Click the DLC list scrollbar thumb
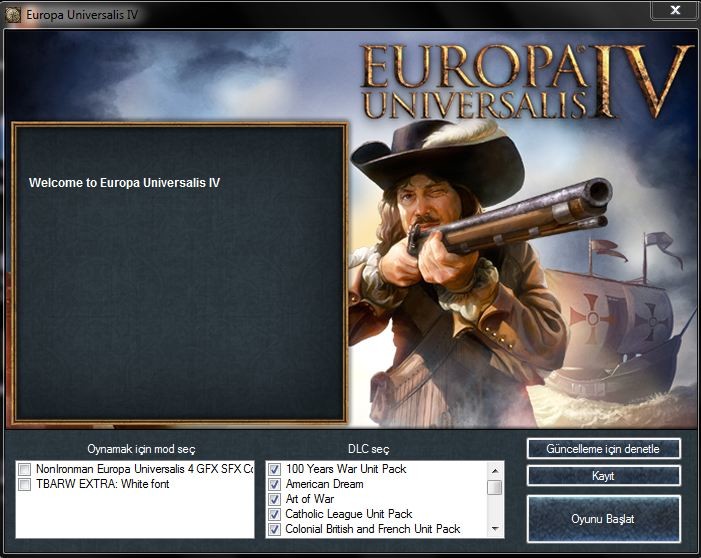 point(495,487)
